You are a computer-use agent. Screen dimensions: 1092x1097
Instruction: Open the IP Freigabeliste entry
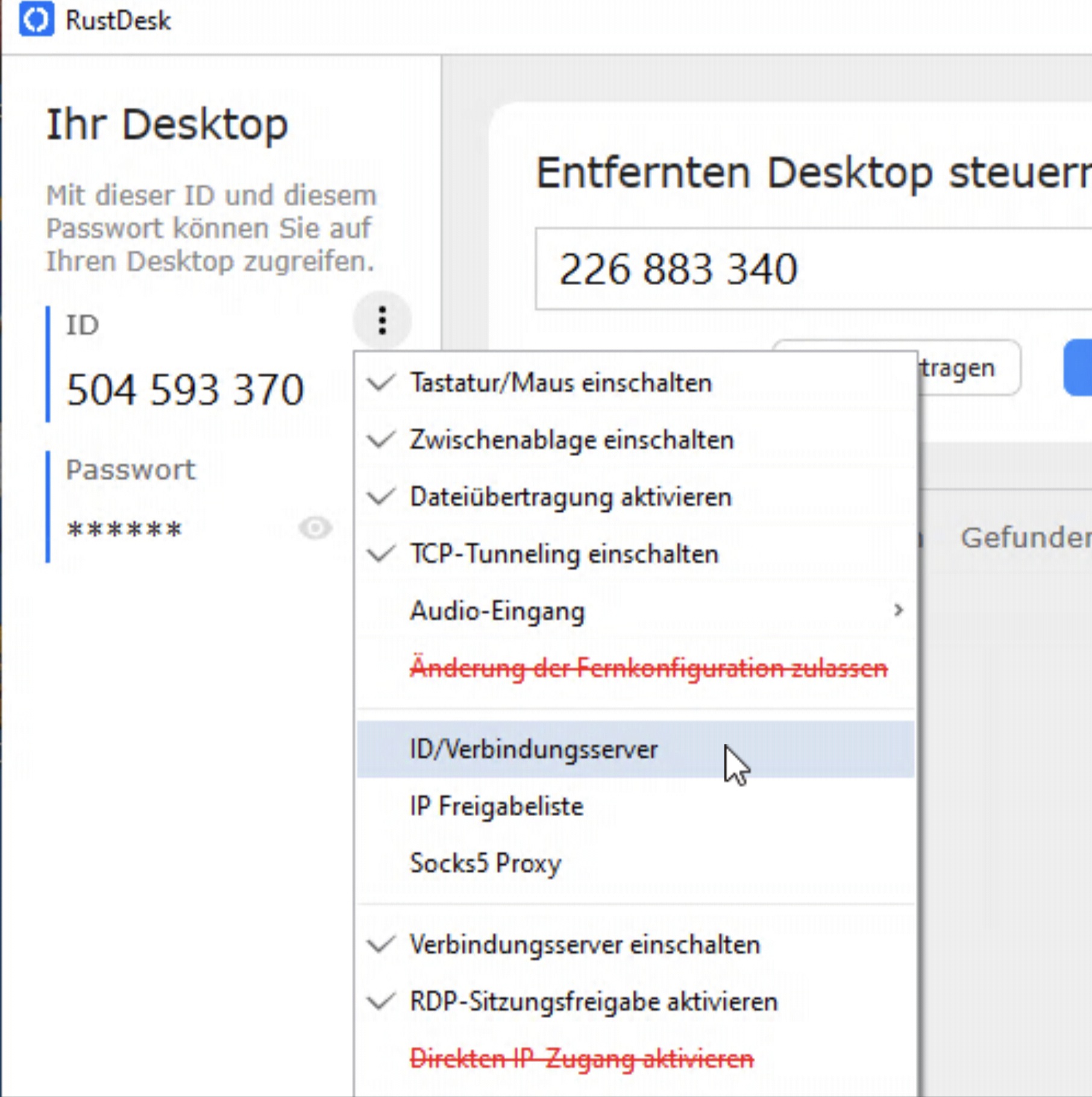coord(496,806)
